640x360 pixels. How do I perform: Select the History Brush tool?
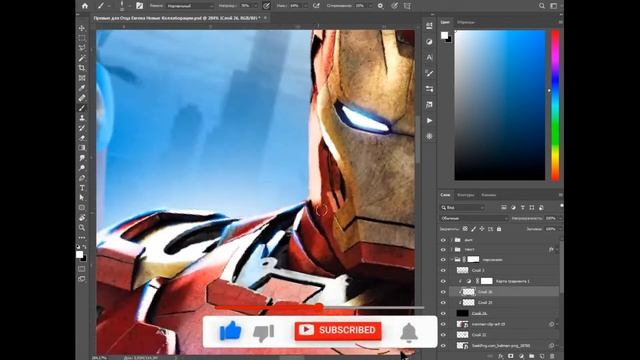(82, 128)
